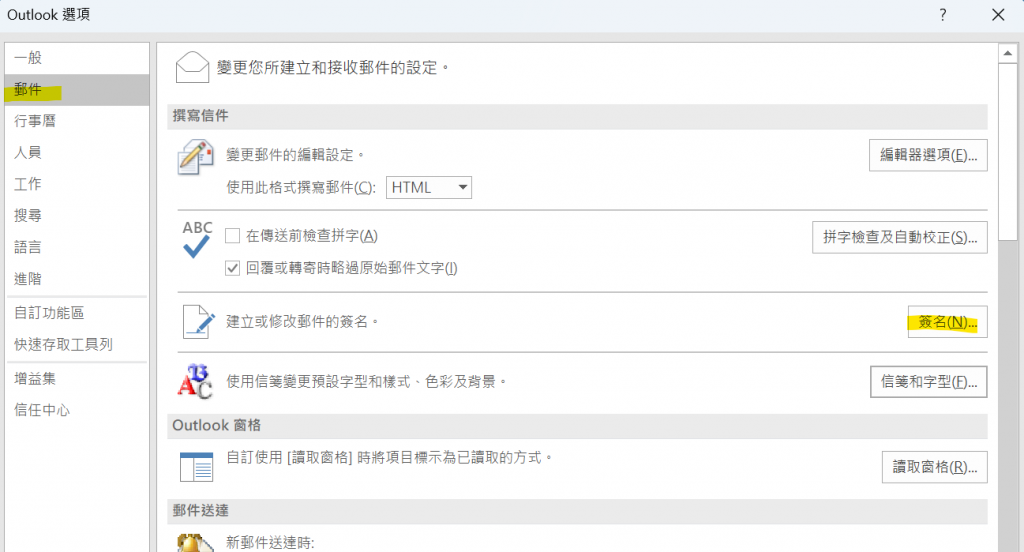1024x552 pixels.
Task: Click the stationery and fonts ABC icon
Action: 195,382
